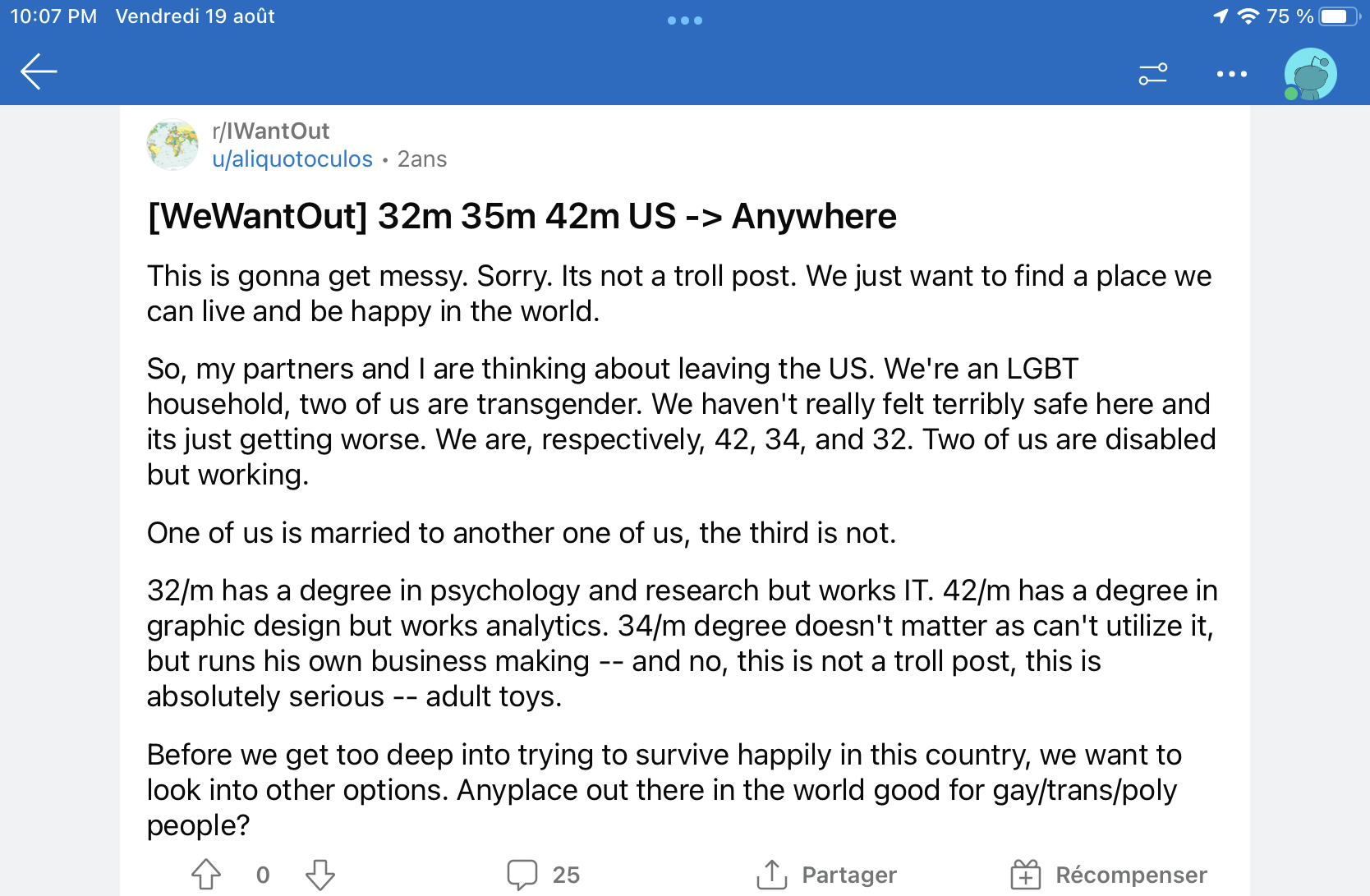This screenshot has height=896, width=1370.
Task: Downvote the post
Action: [x=320, y=875]
